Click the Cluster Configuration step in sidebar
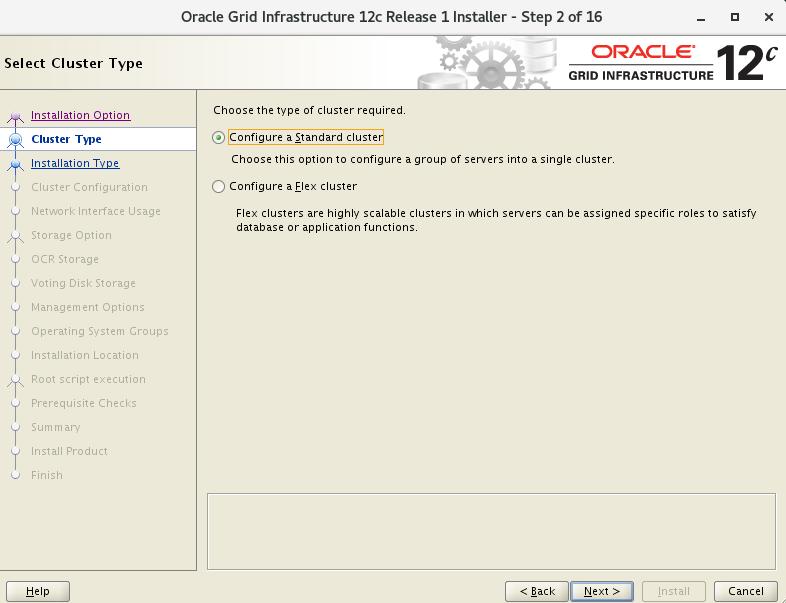 coord(89,187)
